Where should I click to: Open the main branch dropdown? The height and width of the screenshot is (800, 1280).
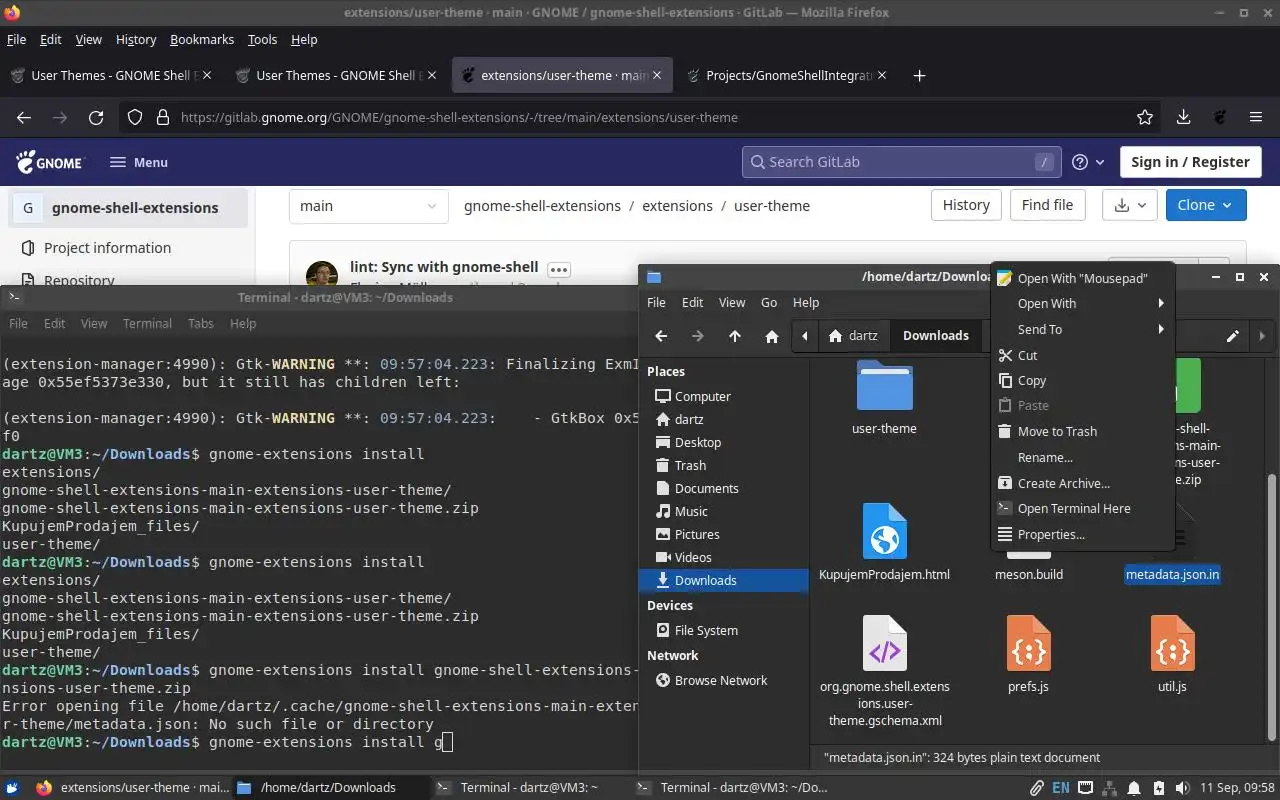click(x=368, y=206)
